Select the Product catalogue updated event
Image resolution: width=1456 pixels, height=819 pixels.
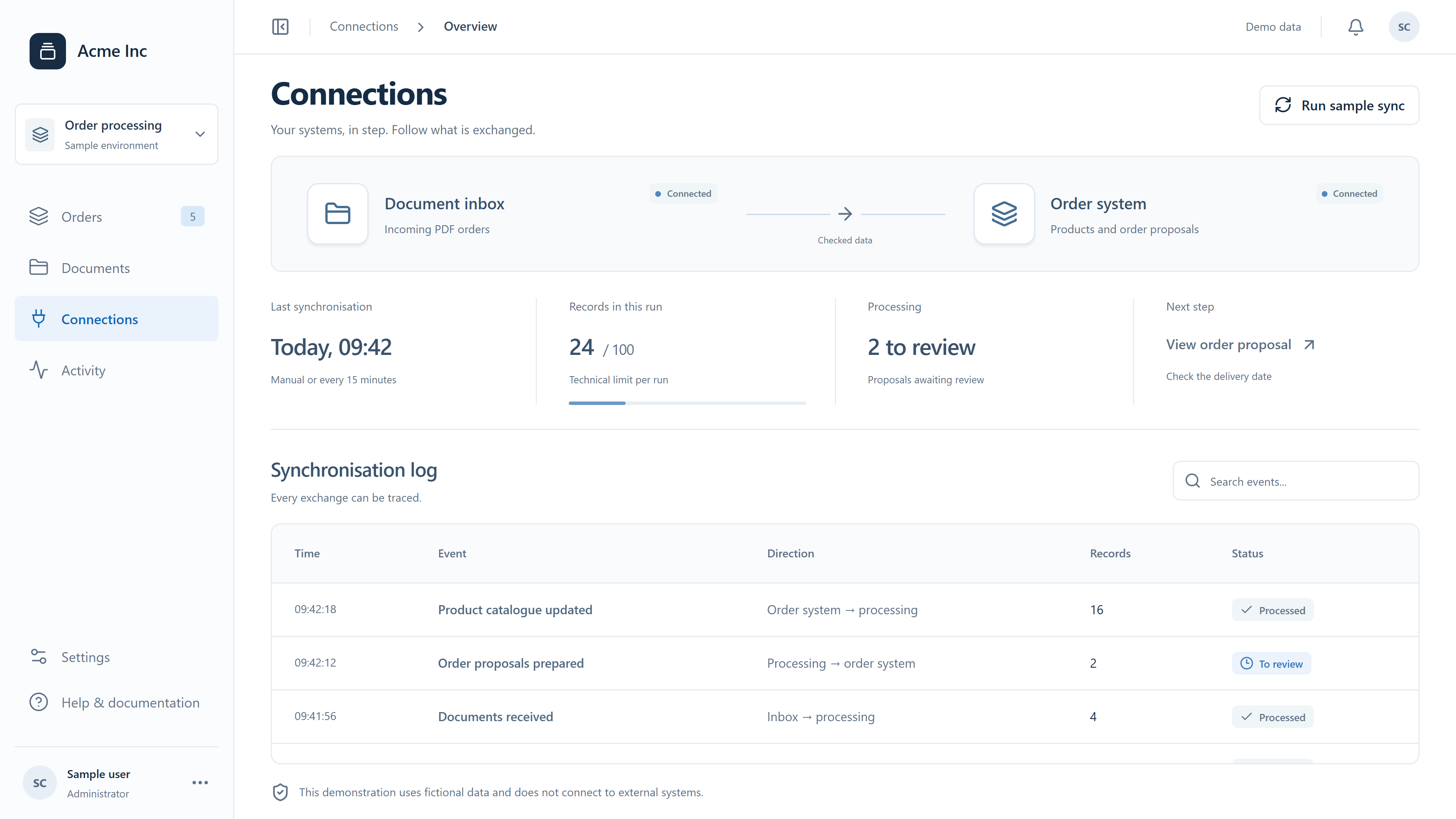tap(515, 610)
